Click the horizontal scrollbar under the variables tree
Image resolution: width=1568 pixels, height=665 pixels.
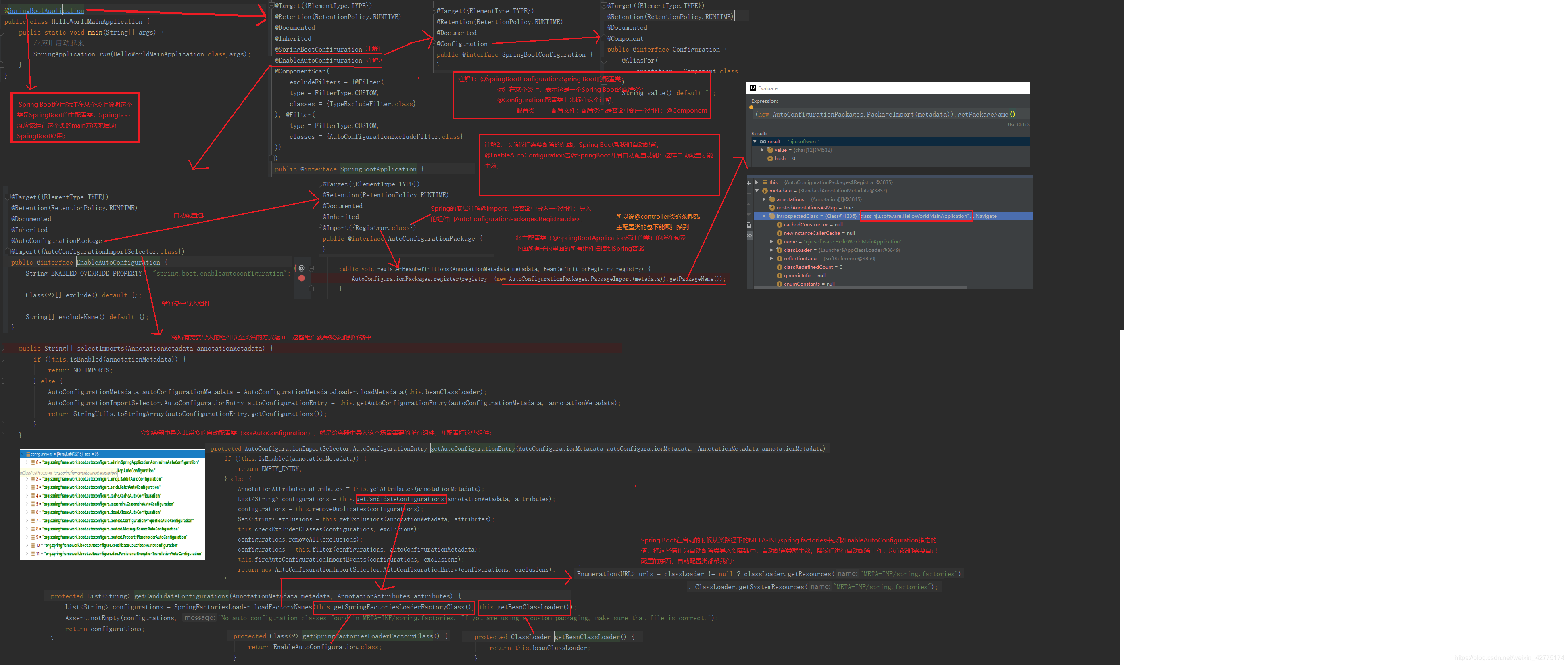coord(860,287)
